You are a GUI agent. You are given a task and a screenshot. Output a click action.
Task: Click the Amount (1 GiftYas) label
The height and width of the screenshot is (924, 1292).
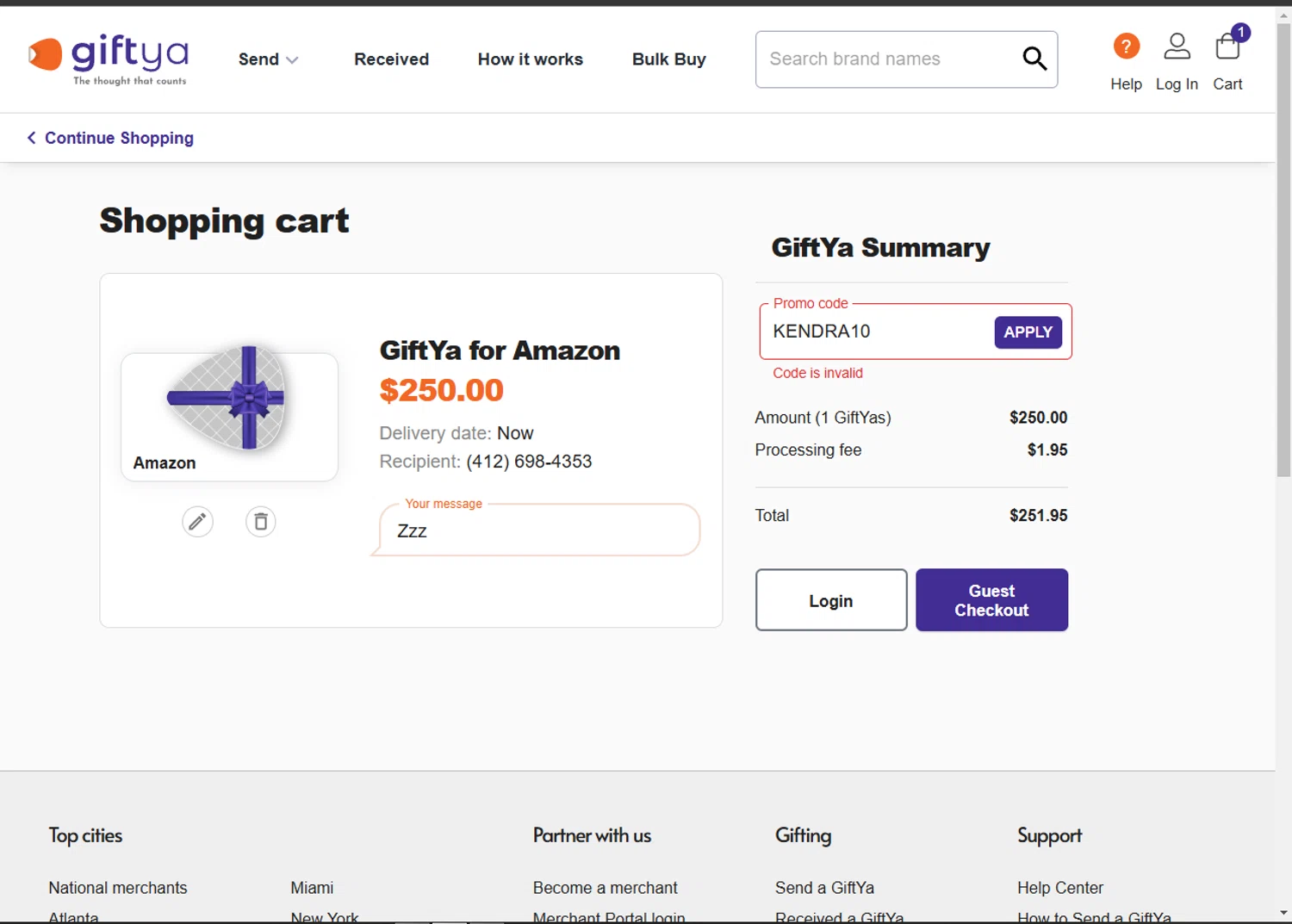823,418
